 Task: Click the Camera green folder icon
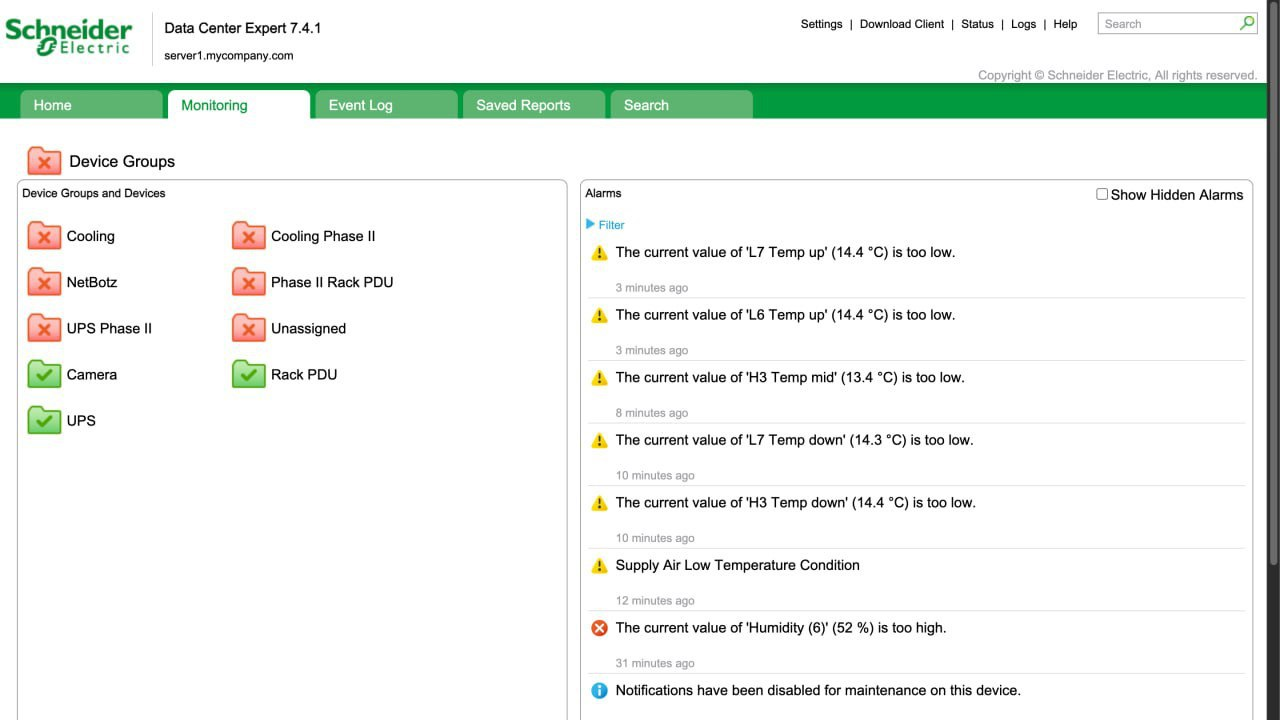pos(44,374)
